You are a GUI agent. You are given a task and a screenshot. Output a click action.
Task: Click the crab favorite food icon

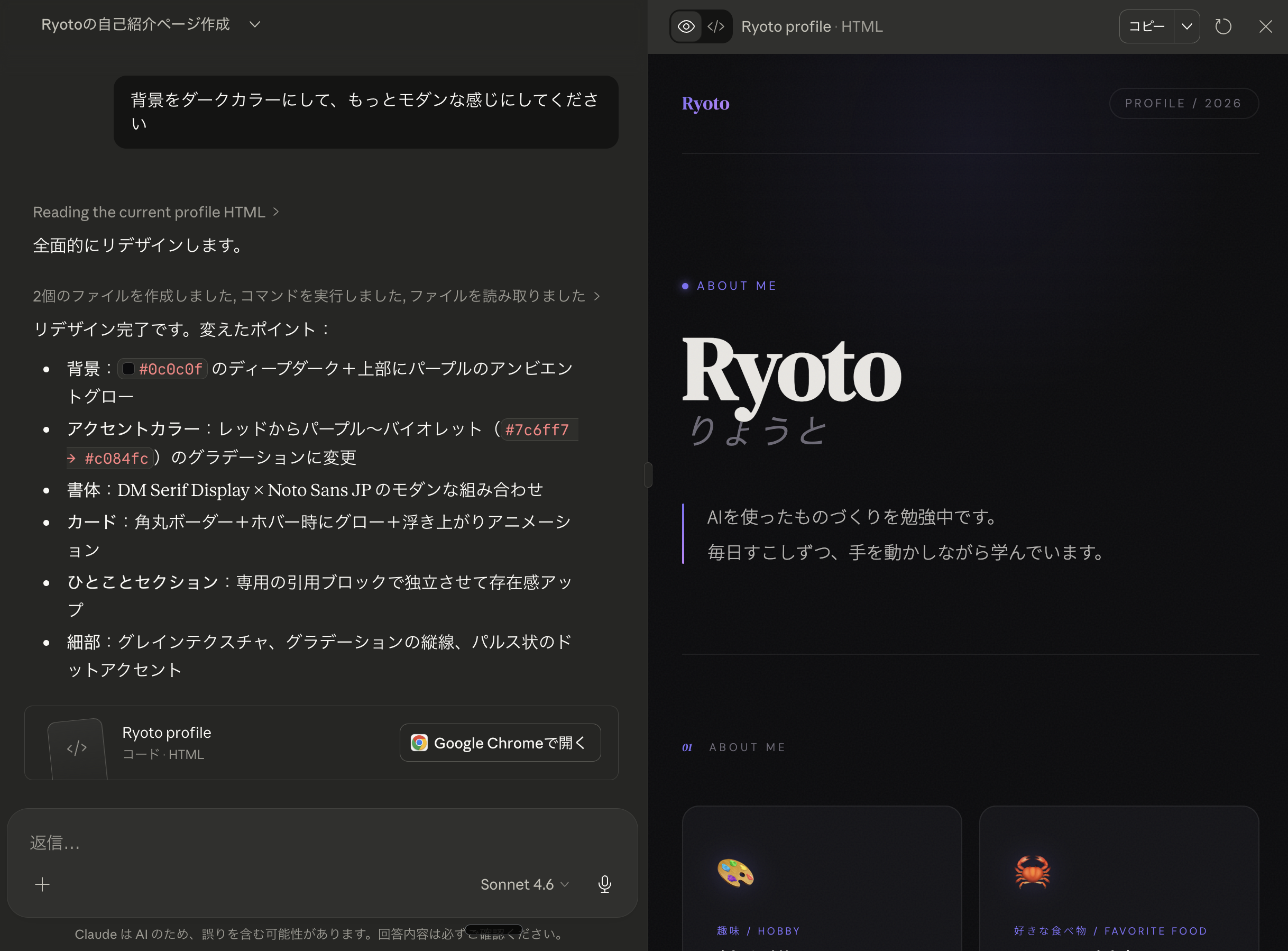(1032, 872)
